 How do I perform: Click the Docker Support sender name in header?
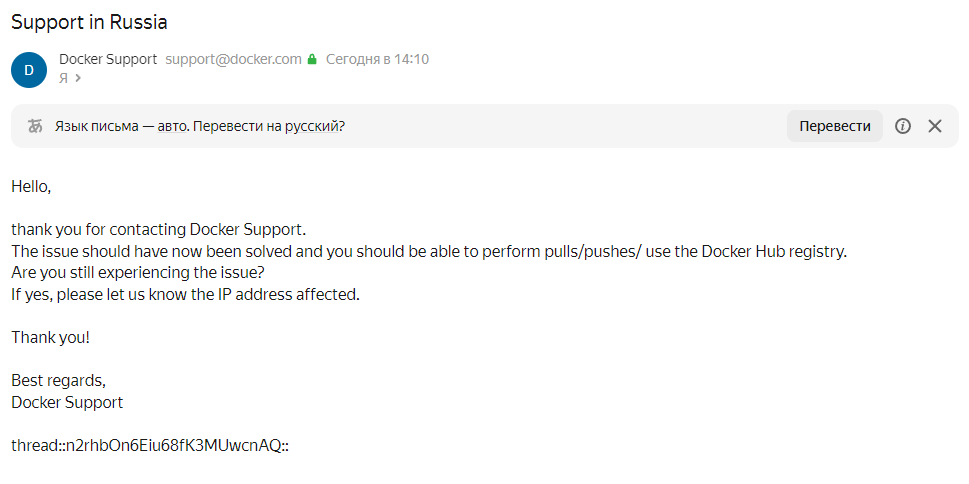click(108, 59)
